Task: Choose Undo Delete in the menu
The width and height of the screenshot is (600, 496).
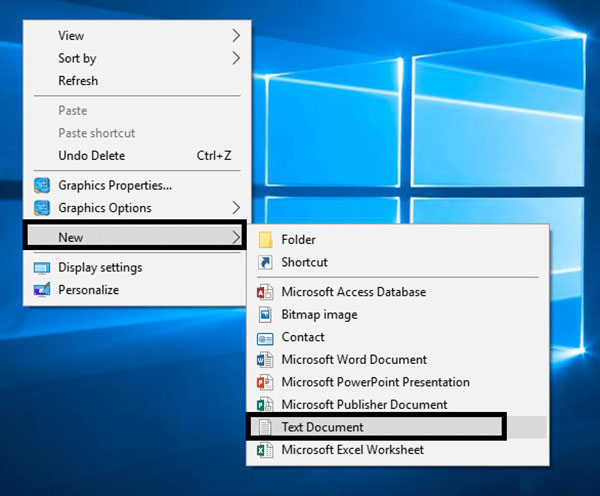Action: [x=137, y=156]
